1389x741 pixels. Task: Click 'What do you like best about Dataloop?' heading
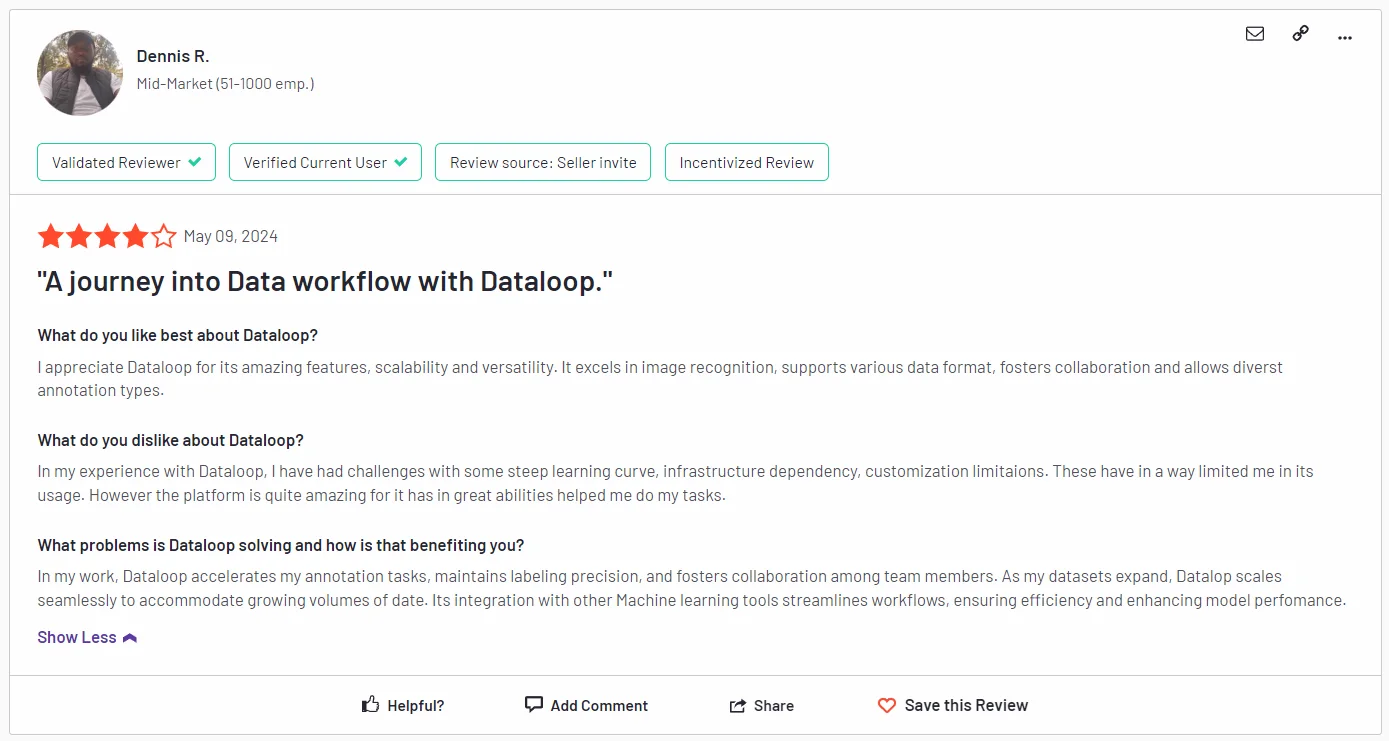coord(178,335)
